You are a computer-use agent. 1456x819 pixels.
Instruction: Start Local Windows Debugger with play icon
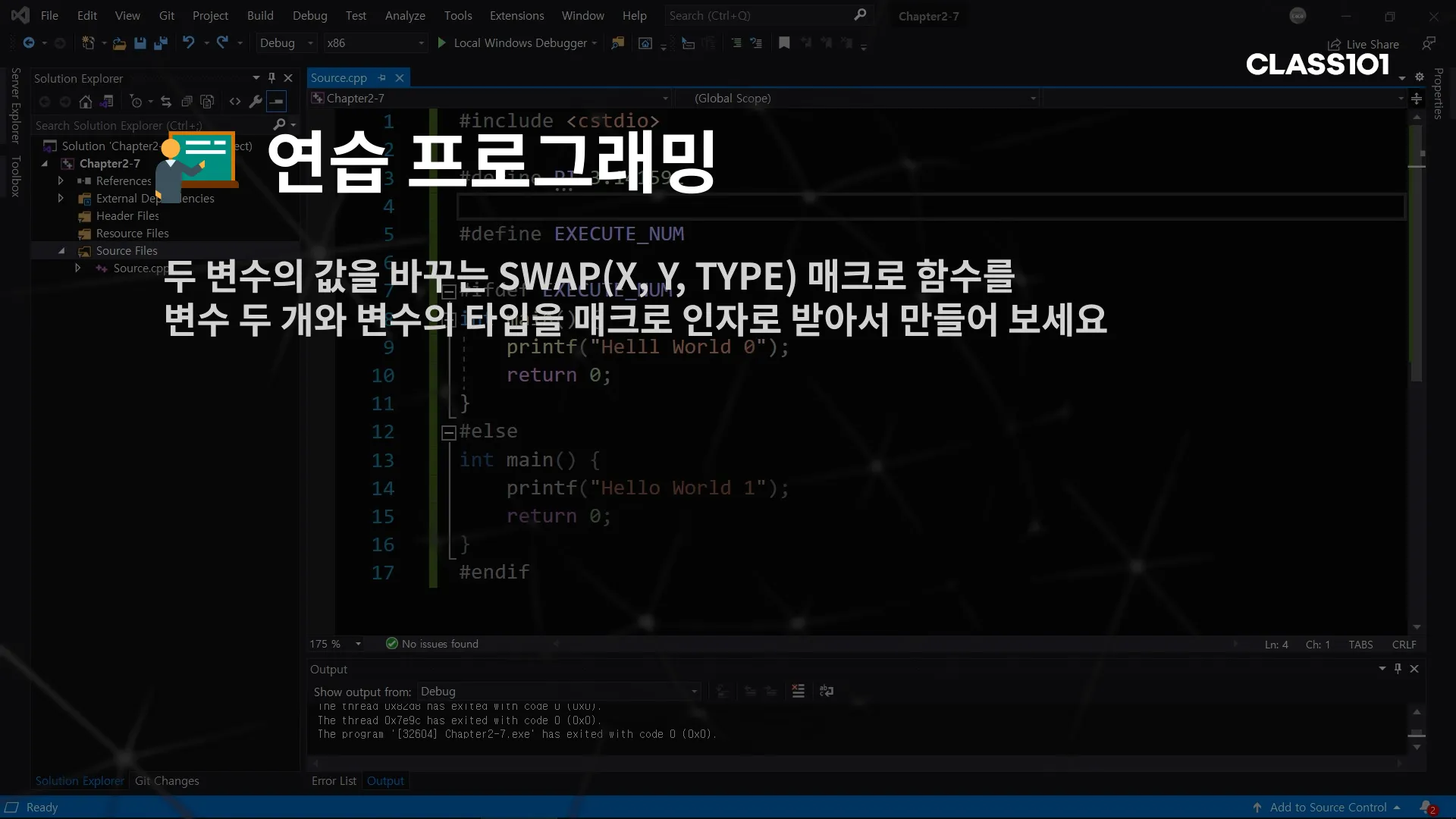pyautogui.click(x=442, y=43)
